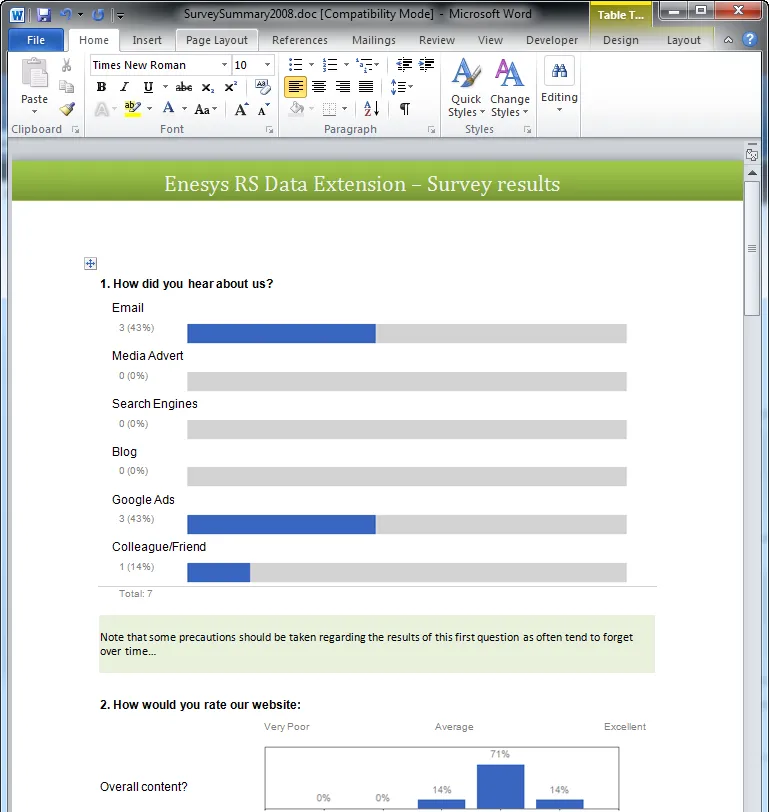Toggle Bold formatting
769x812 pixels.
tap(101, 87)
